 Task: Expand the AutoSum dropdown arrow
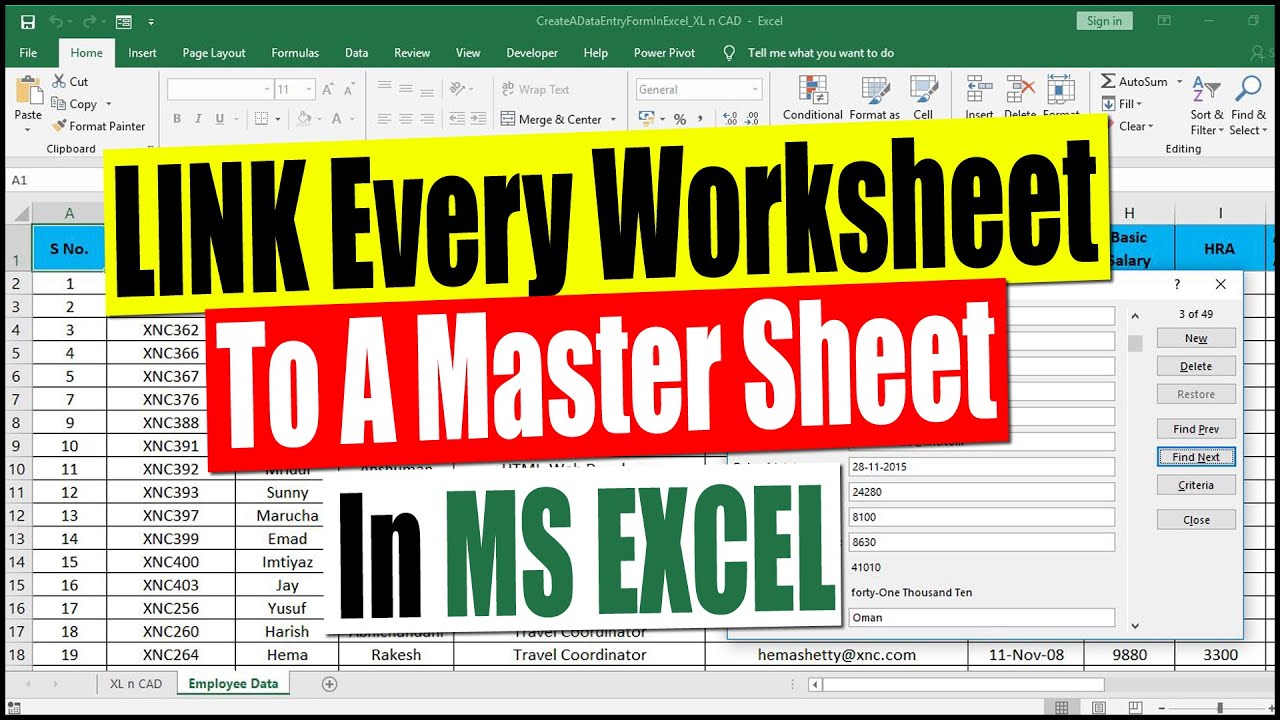1179,81
